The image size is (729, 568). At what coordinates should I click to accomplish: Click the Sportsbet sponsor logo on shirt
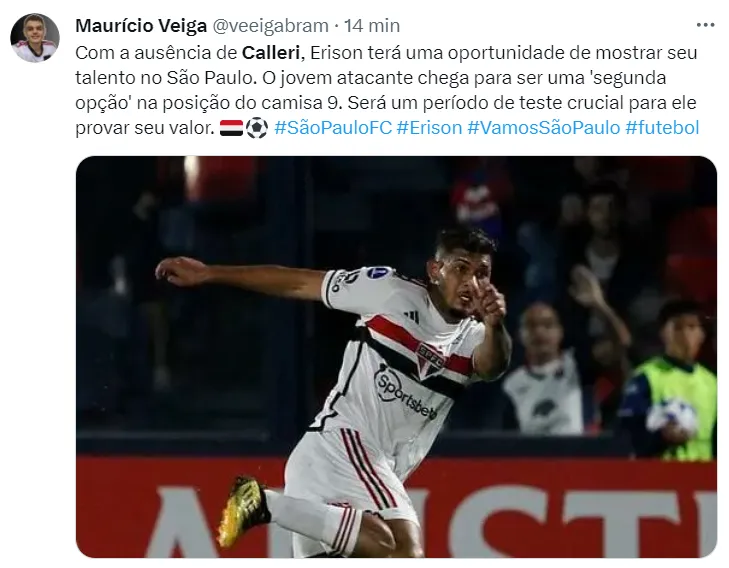click(405, 390)
